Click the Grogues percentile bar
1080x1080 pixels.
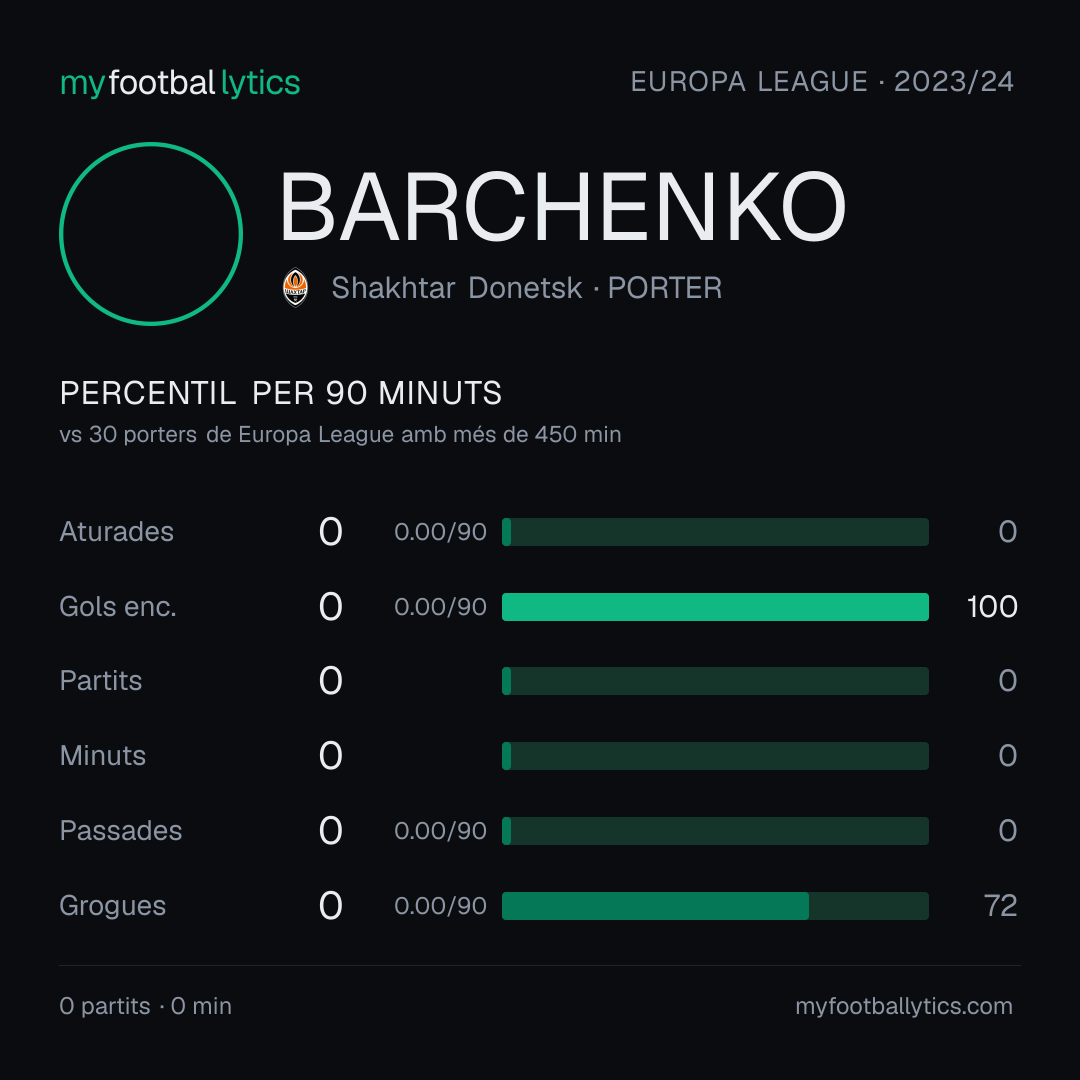[715, 906]
